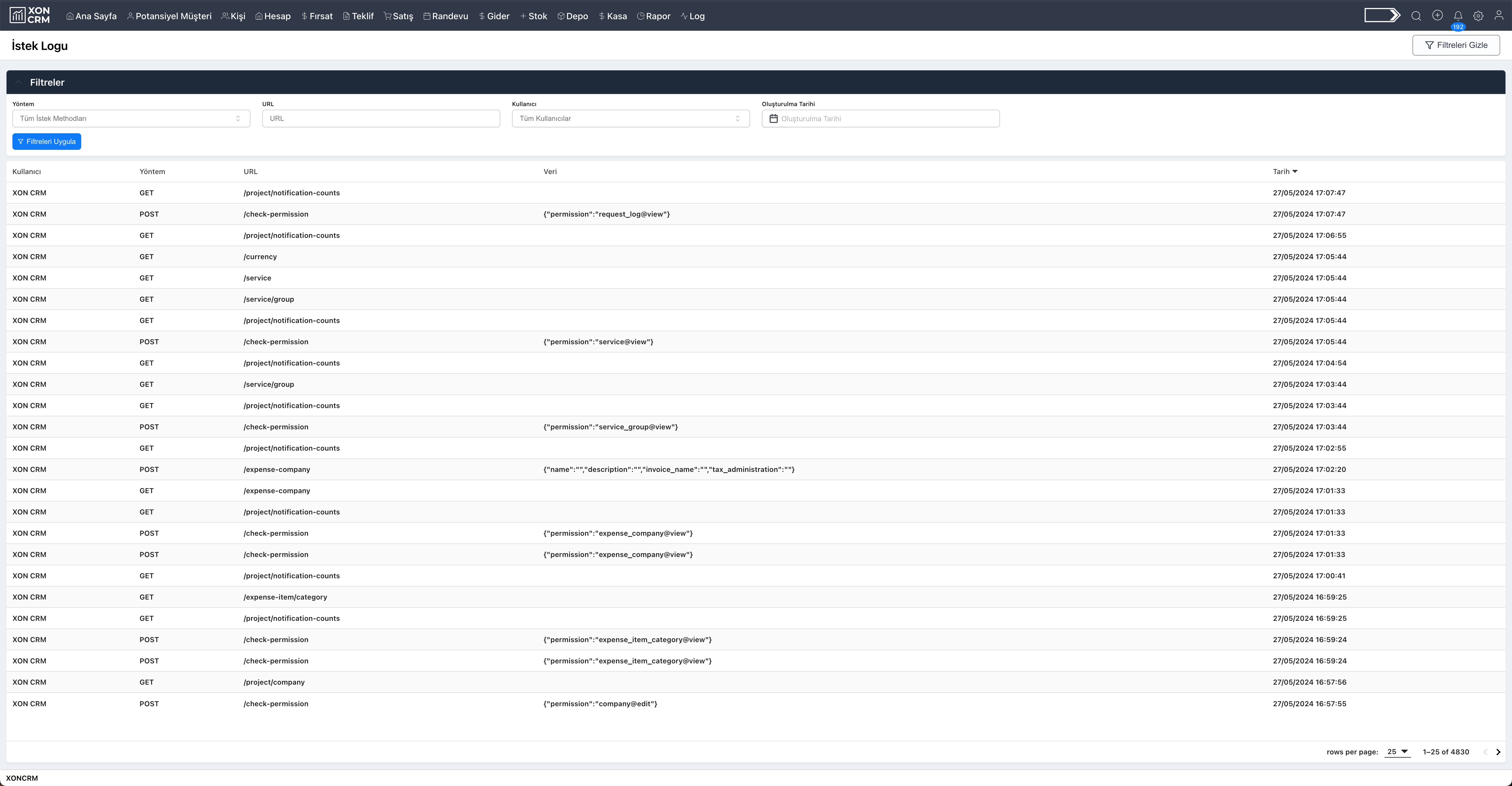The height and width of the screenshot is (786, 1512).
Task: Click the Veri column header
Action: click(x=550, y=172)
